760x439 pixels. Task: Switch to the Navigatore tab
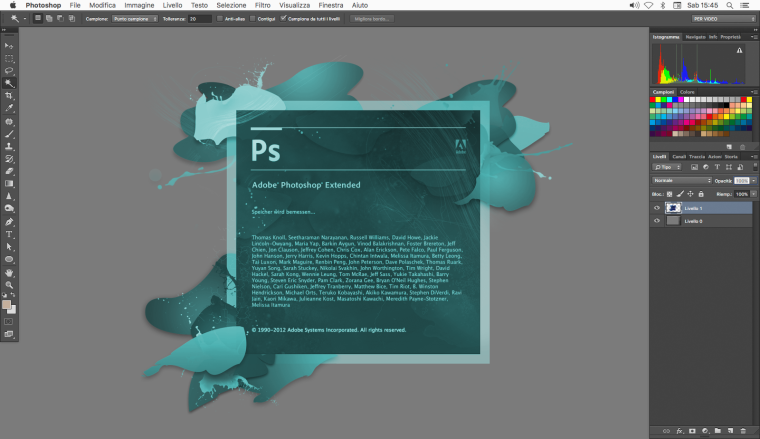[x=695, y=37]
